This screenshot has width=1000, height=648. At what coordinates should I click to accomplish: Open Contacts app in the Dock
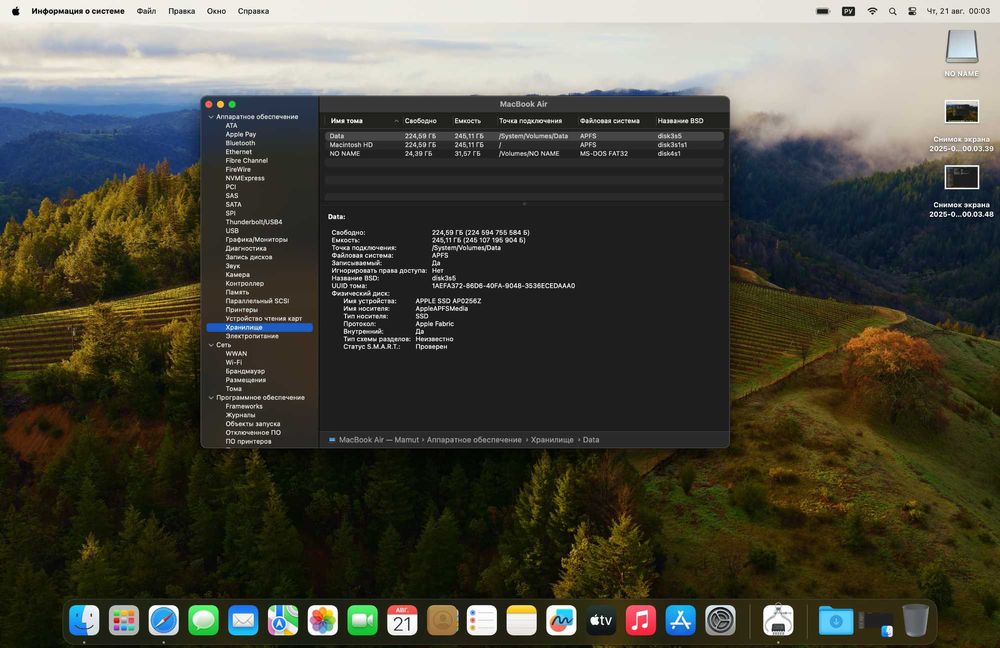point(442,620)
